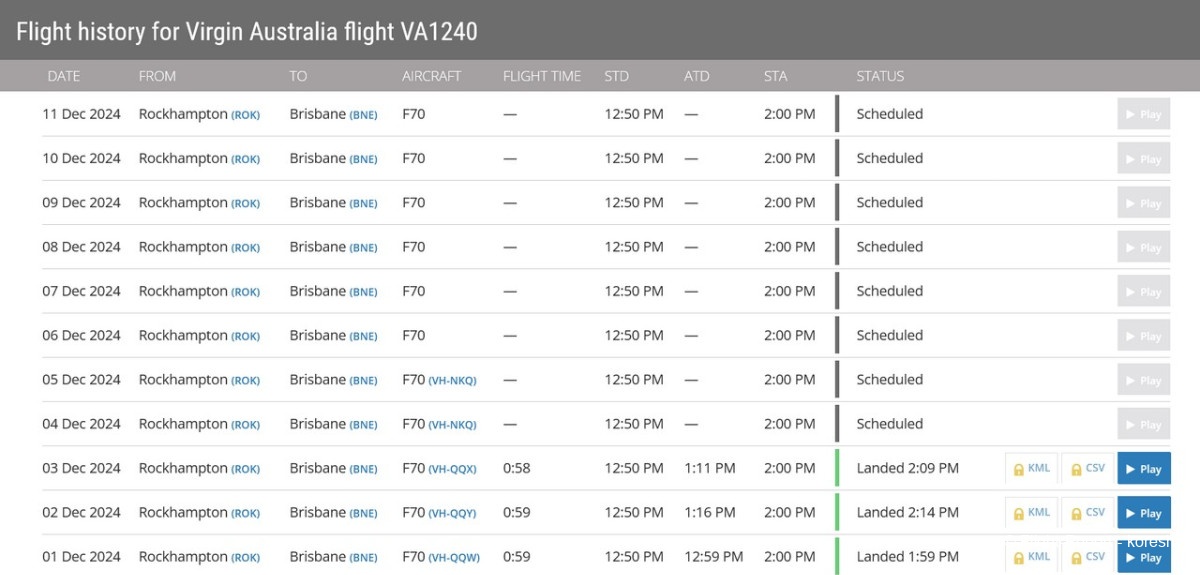Image resolution: width=1200 pixels, height=575 pixels.
Task: Download CSV for 02 Dec flight
Action: click(x=1088, y=513)
